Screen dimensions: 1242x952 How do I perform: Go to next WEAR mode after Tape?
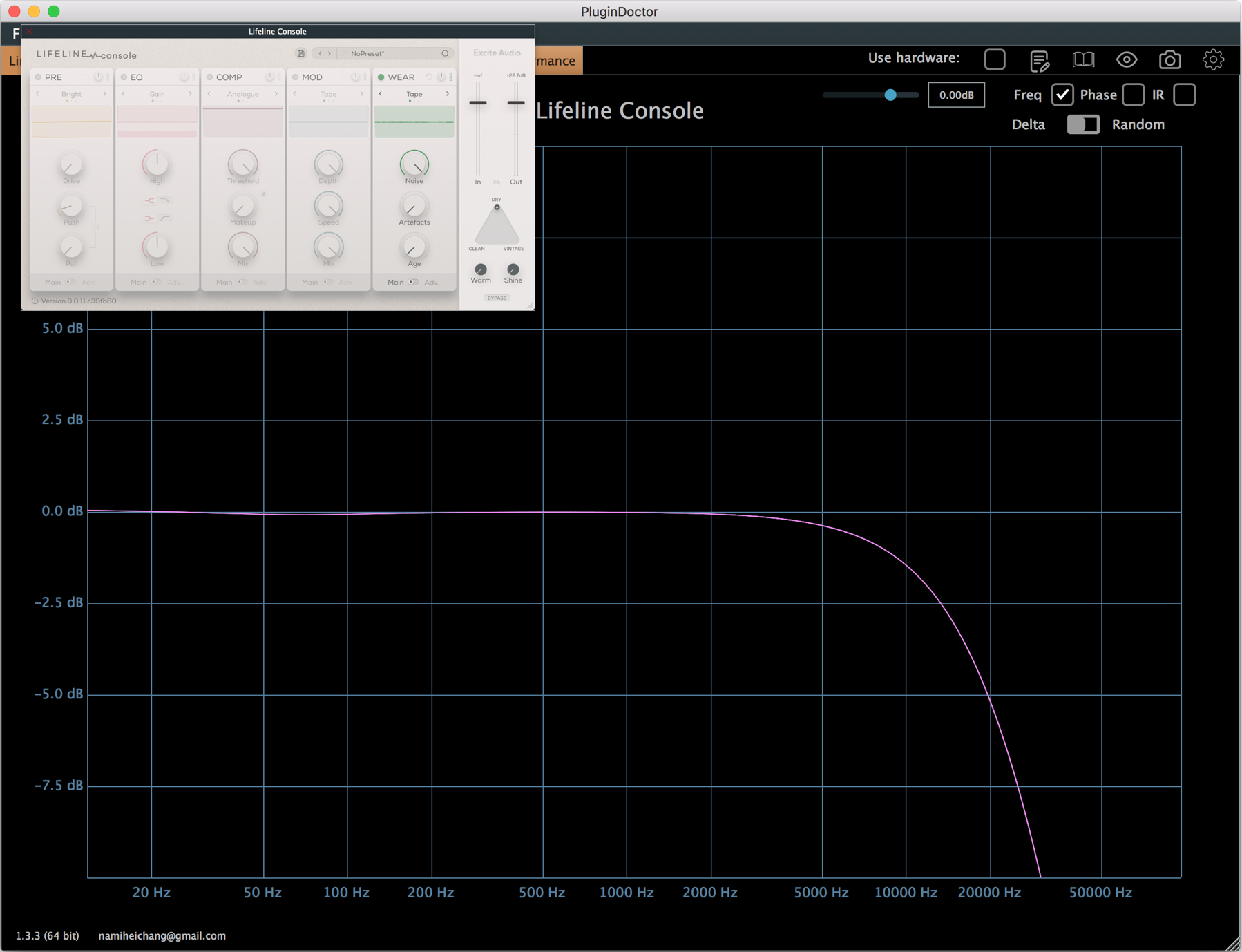click(x=448, y=94)
